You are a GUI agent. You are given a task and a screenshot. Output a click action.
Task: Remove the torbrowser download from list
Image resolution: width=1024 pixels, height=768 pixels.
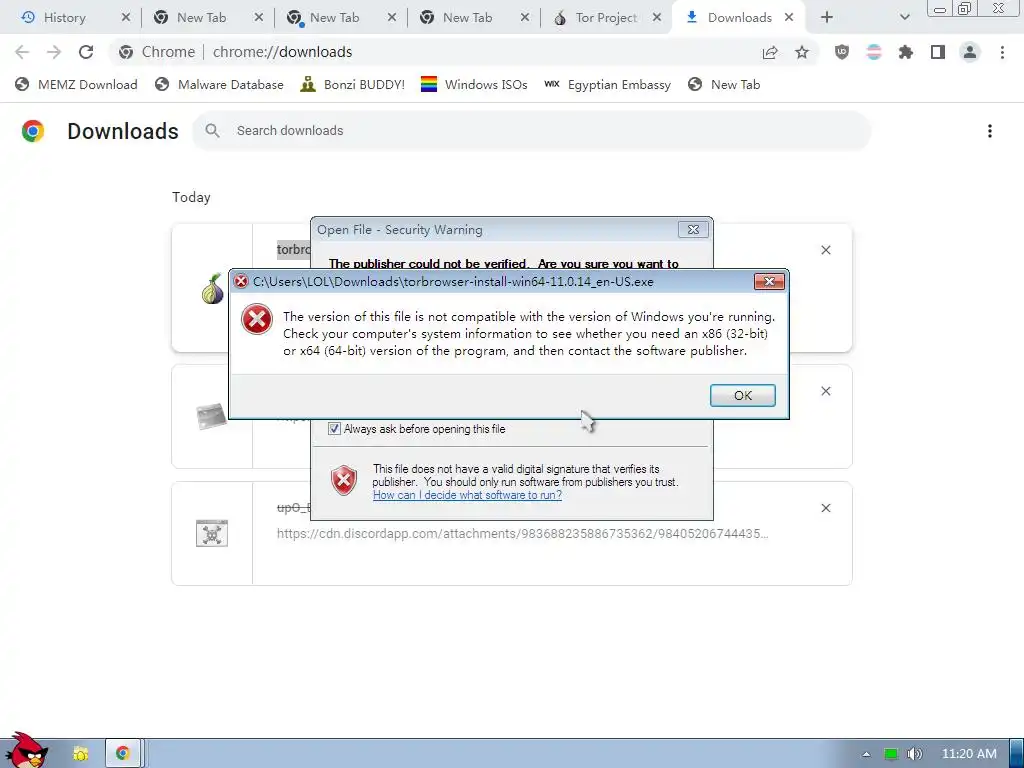tap(825, 250)
